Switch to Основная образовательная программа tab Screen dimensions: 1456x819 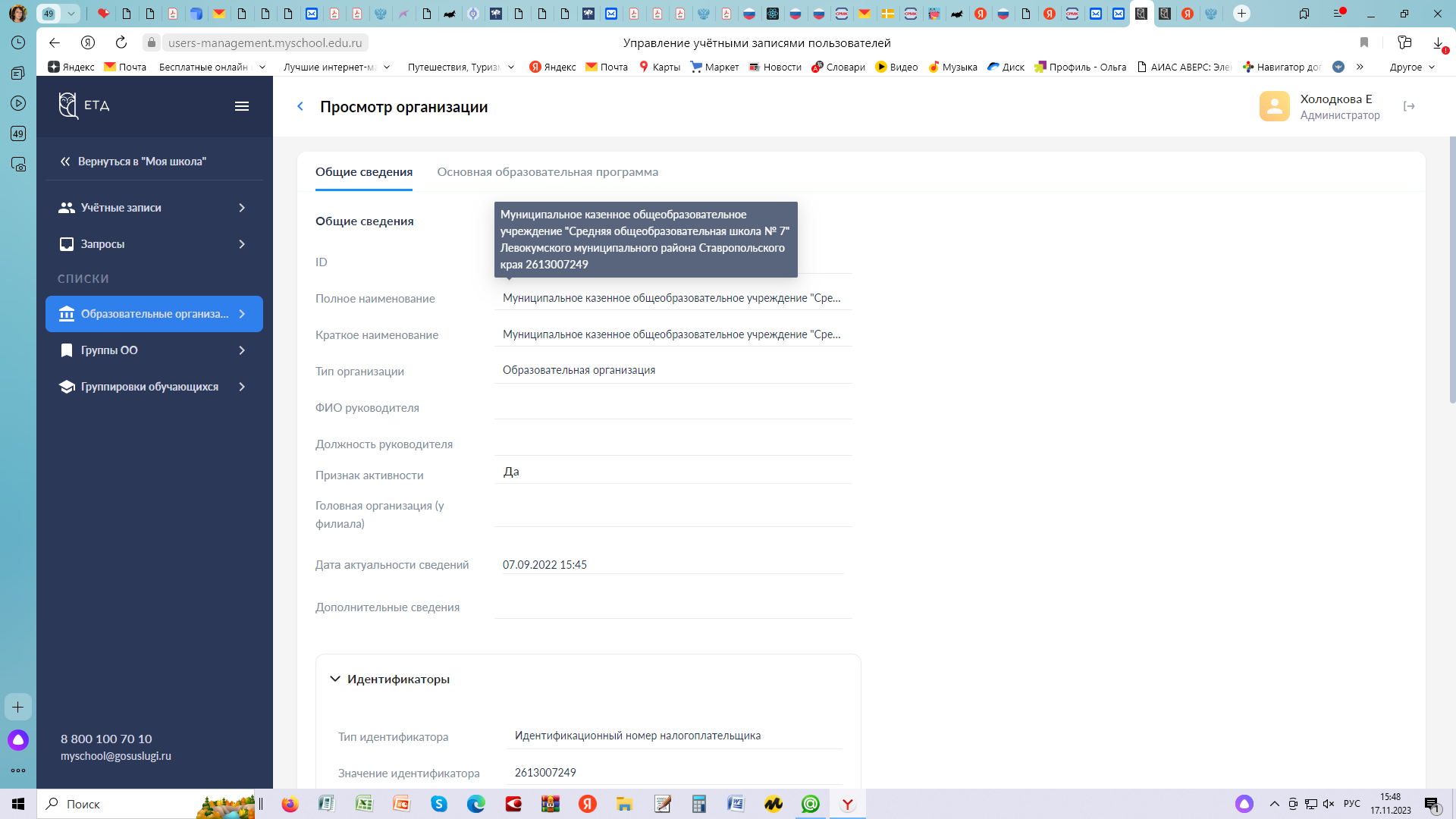tap(548, 172)
